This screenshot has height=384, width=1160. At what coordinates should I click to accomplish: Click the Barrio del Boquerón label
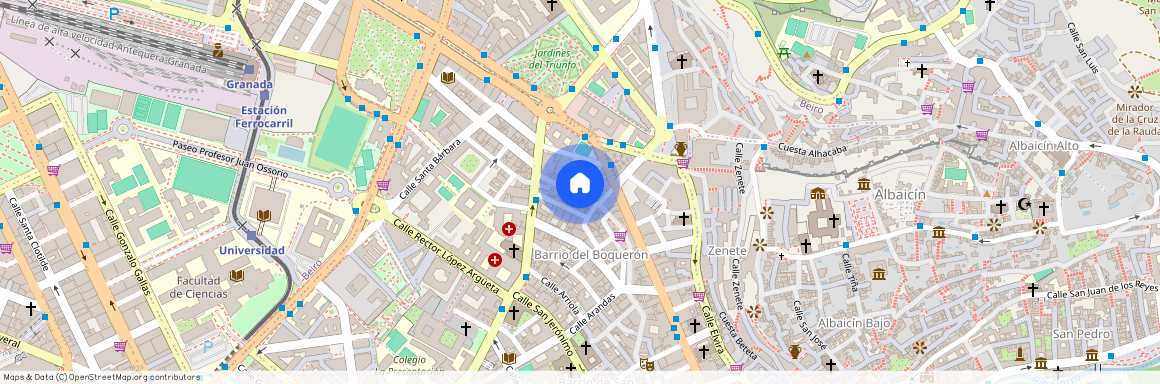coord(591,255)
